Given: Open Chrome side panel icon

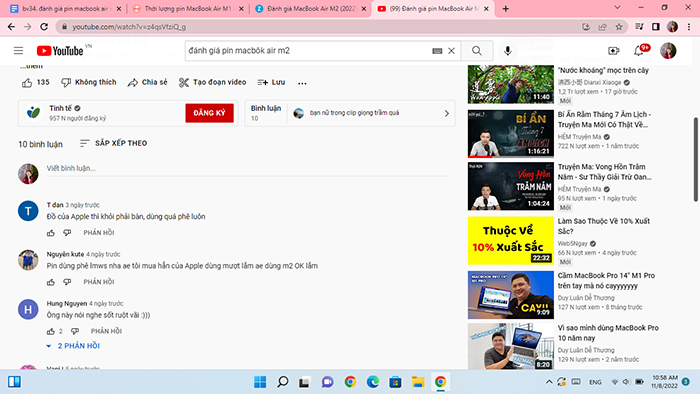Looking at the screenshot, I should pos(655,27).
